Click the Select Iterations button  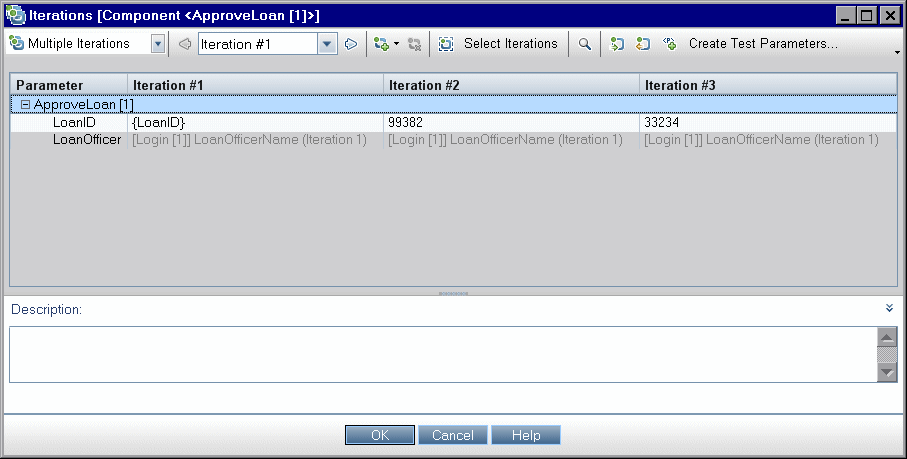[499, 44]
